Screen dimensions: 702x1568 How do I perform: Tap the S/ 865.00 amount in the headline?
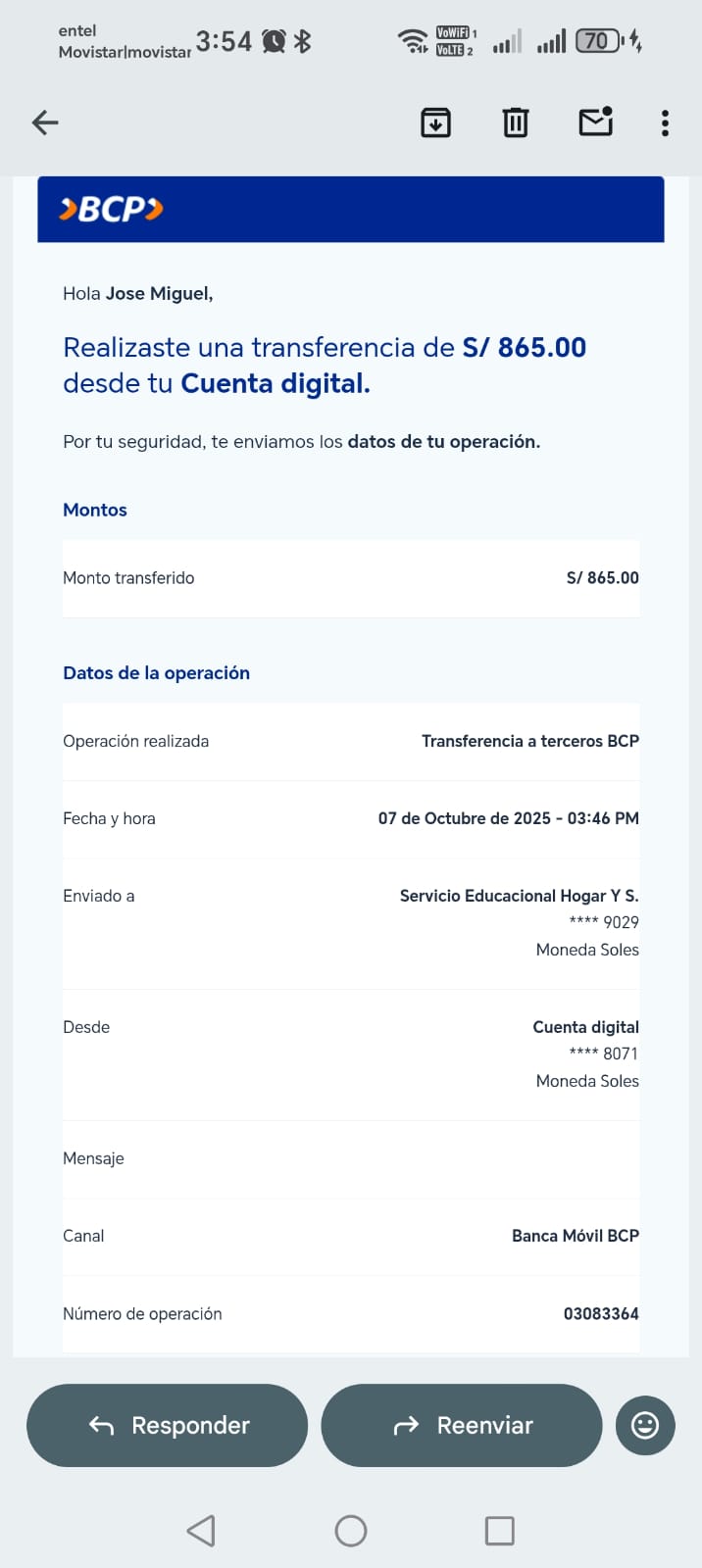525,348
